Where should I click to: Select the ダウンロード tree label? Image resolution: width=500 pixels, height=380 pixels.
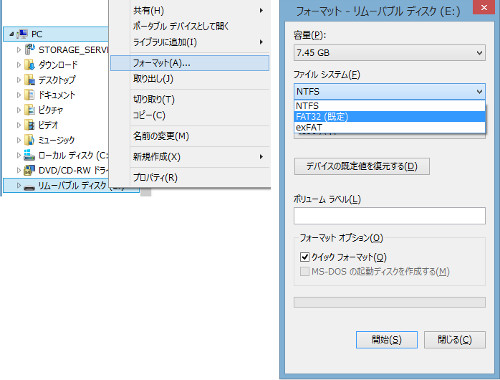tap(58, 65)
